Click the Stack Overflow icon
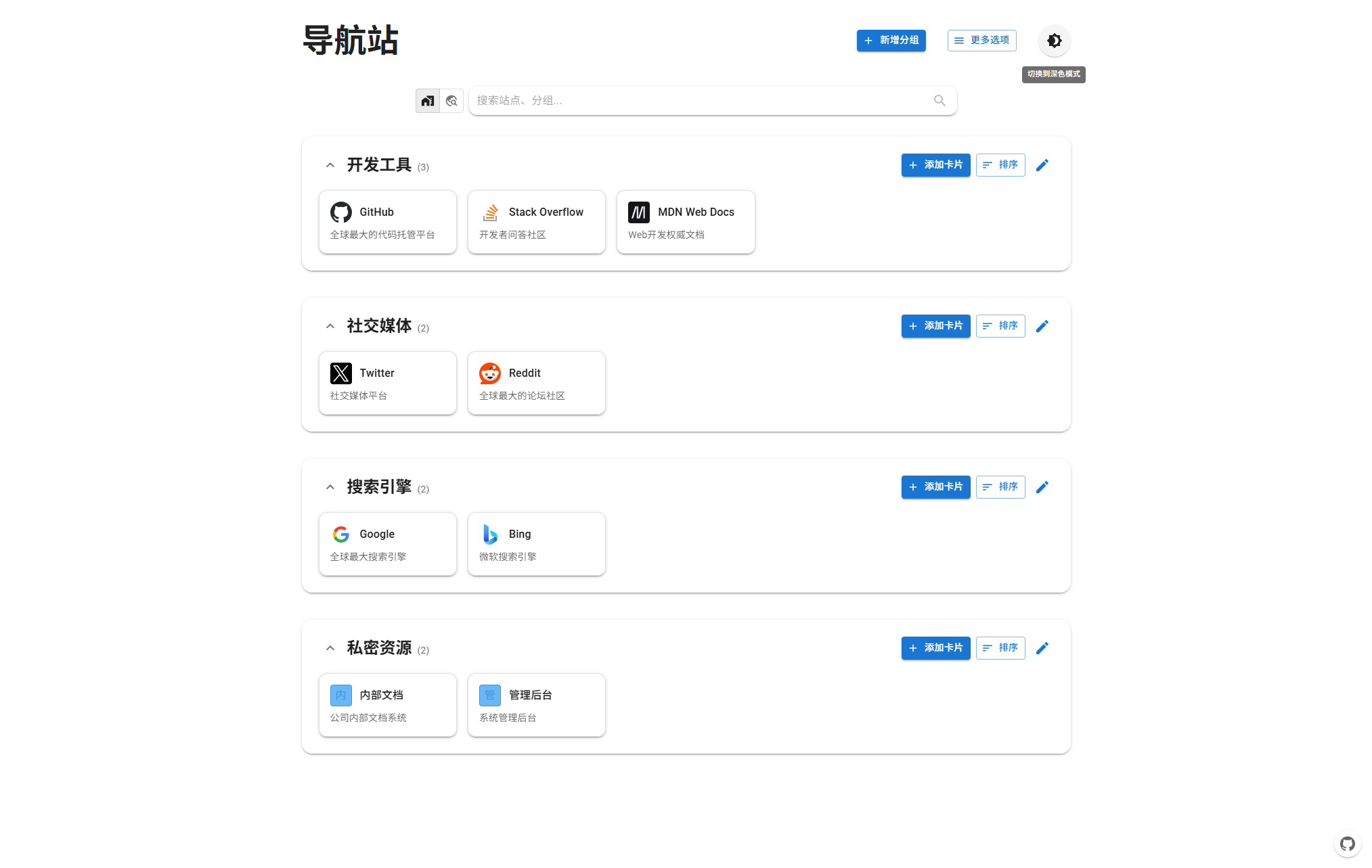 pyautogui.click(x=489, y=212)
